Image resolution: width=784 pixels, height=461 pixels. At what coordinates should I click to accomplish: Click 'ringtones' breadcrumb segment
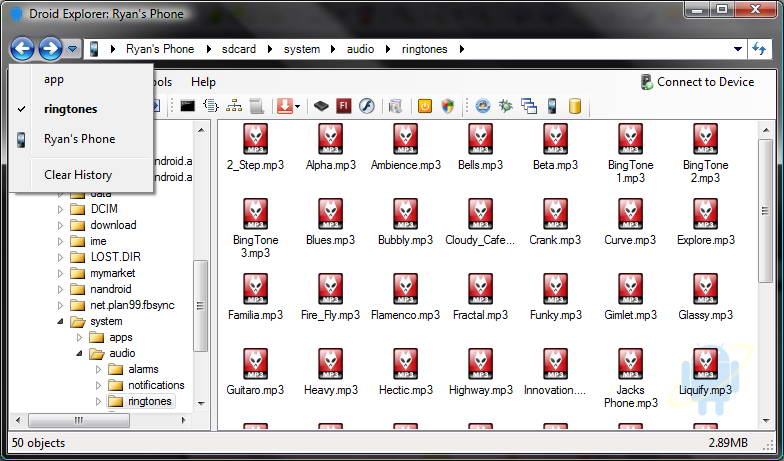pyautogui.click(x=424, y=49)
